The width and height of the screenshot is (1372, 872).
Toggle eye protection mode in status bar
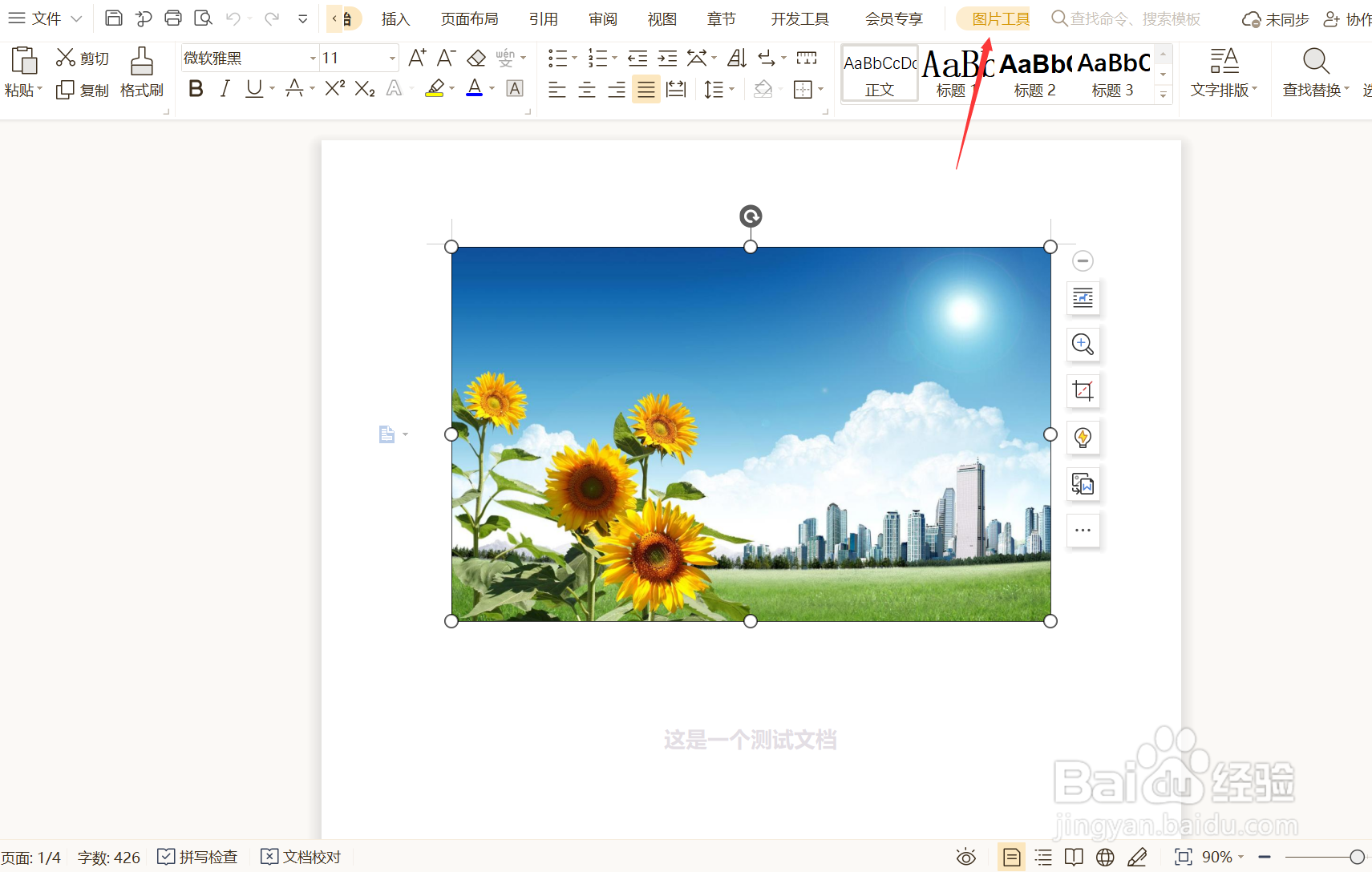point(966,857)
